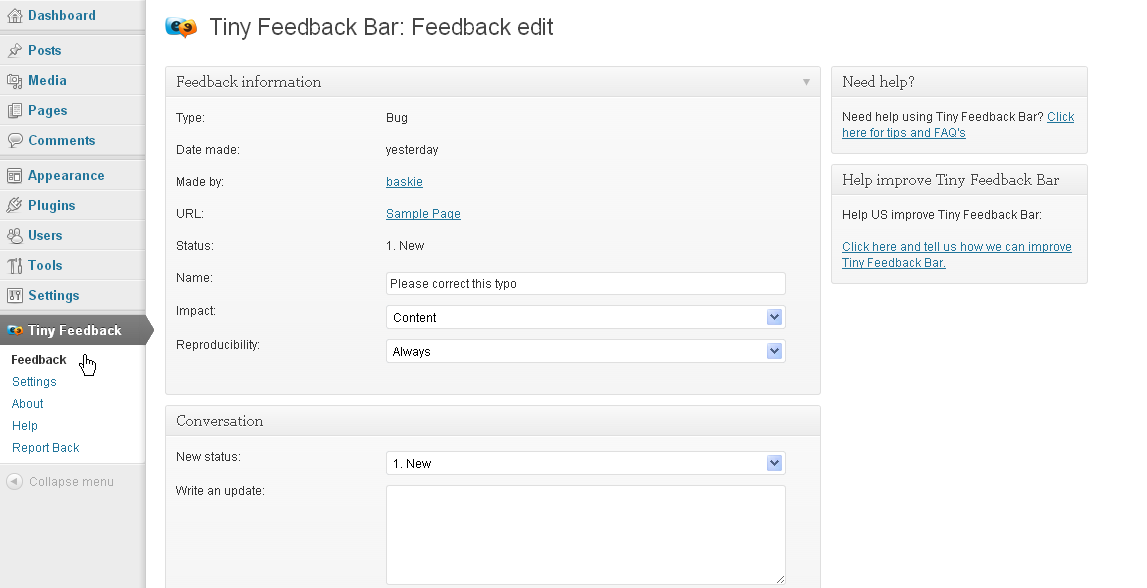This screenshot has width=1147, height=588.
Task: Click the Tiny Feedback Bar header logo
Action: pos(181,28)
